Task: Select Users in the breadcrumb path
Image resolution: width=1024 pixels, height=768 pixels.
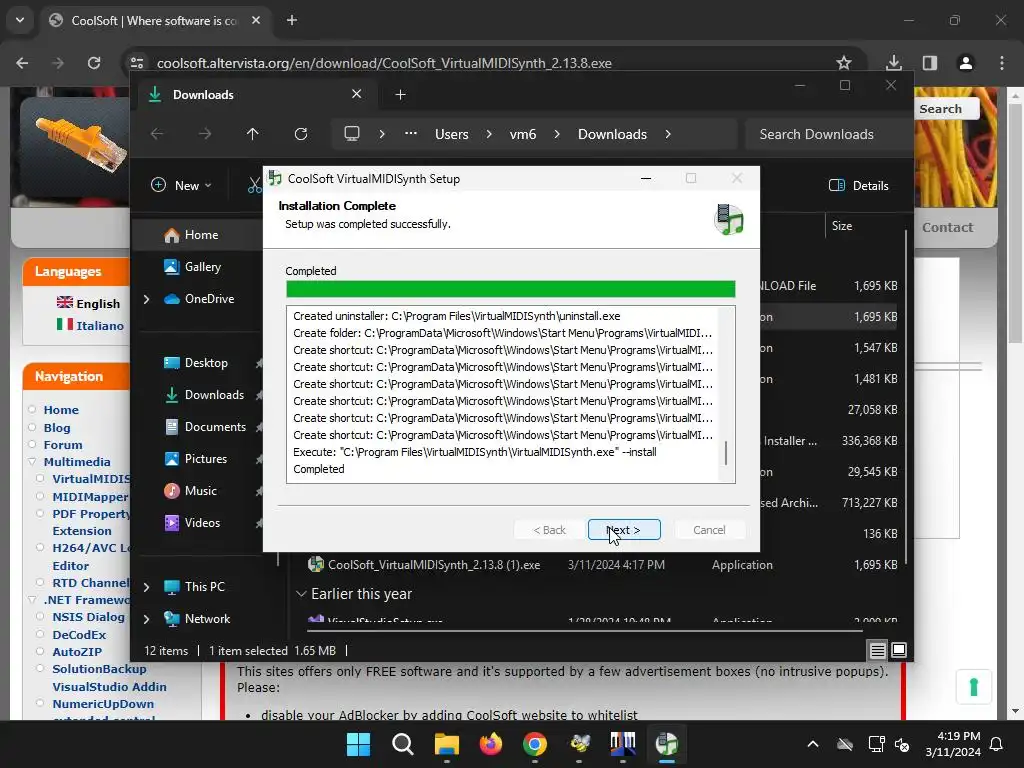Action: pyautogui.click(x=452, y=134)
